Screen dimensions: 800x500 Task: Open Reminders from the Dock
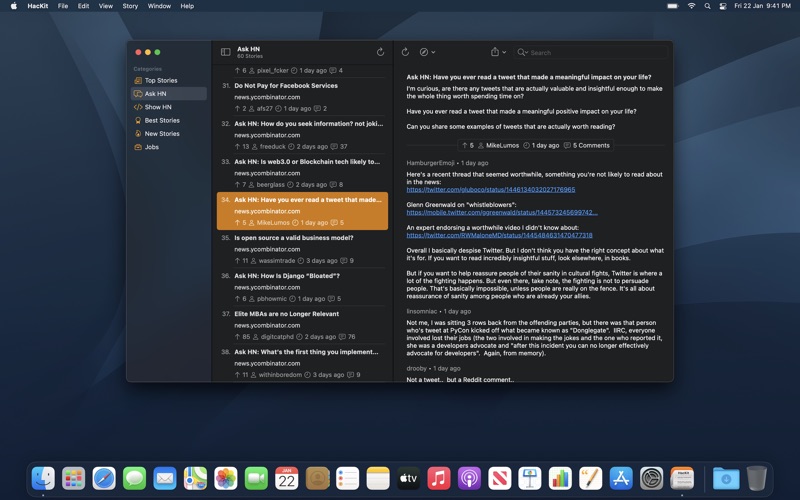(x=347, y=479)
